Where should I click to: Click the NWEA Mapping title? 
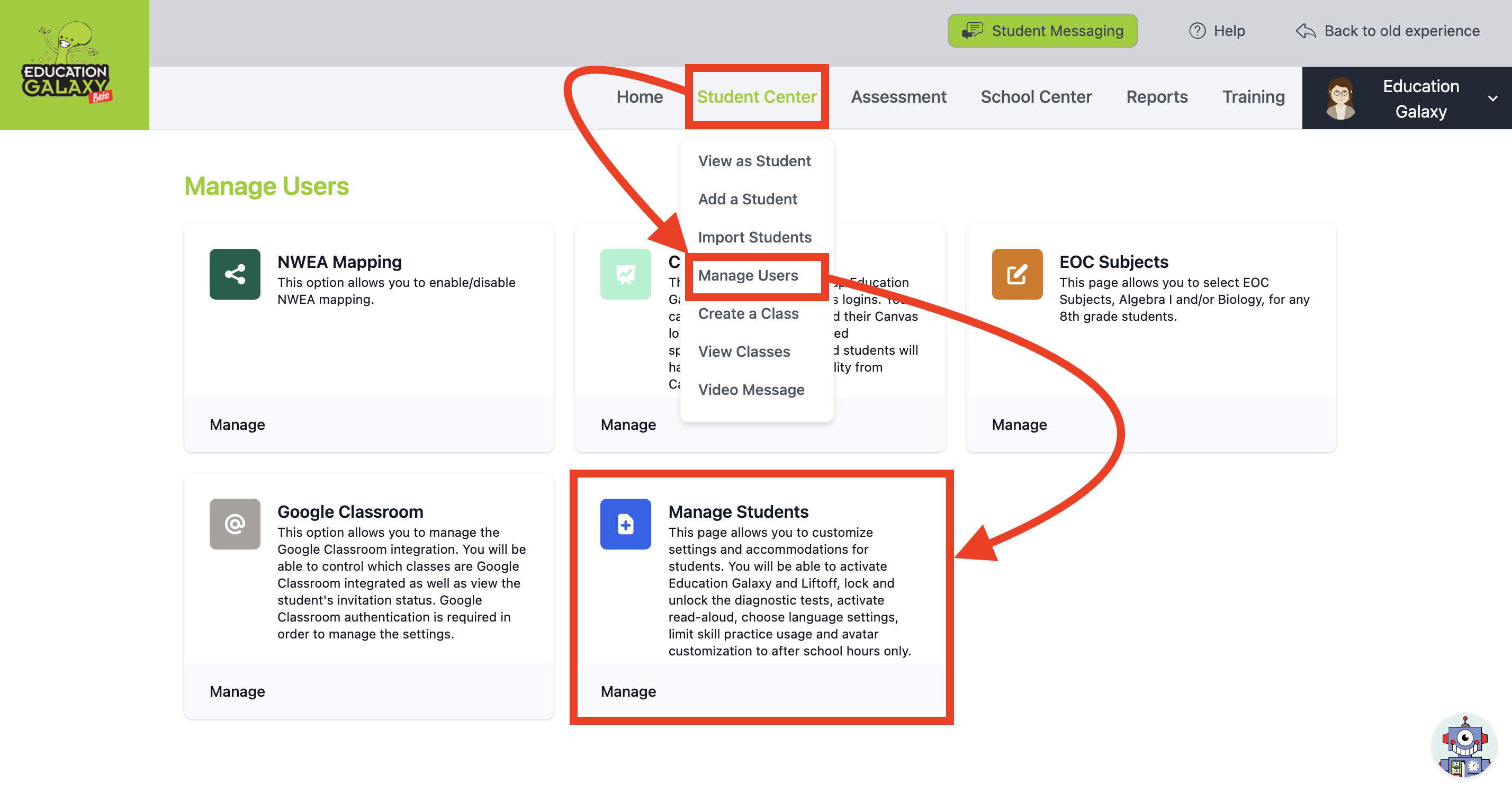[x=339, y=262]
